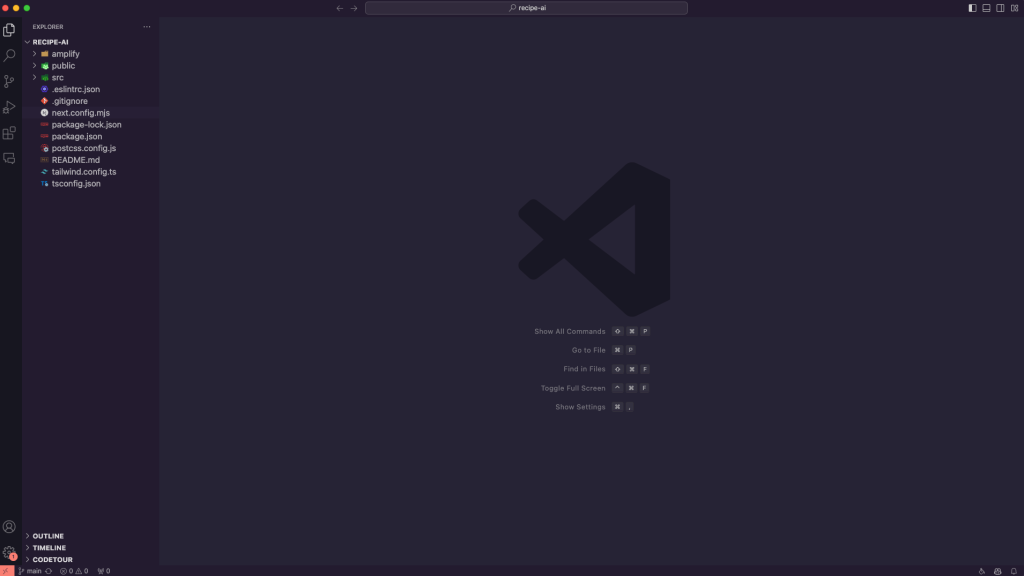Open the Search view in the activity bar
Image resolution: width=1024 pixels, height=576 pixels.
(10, 55)
